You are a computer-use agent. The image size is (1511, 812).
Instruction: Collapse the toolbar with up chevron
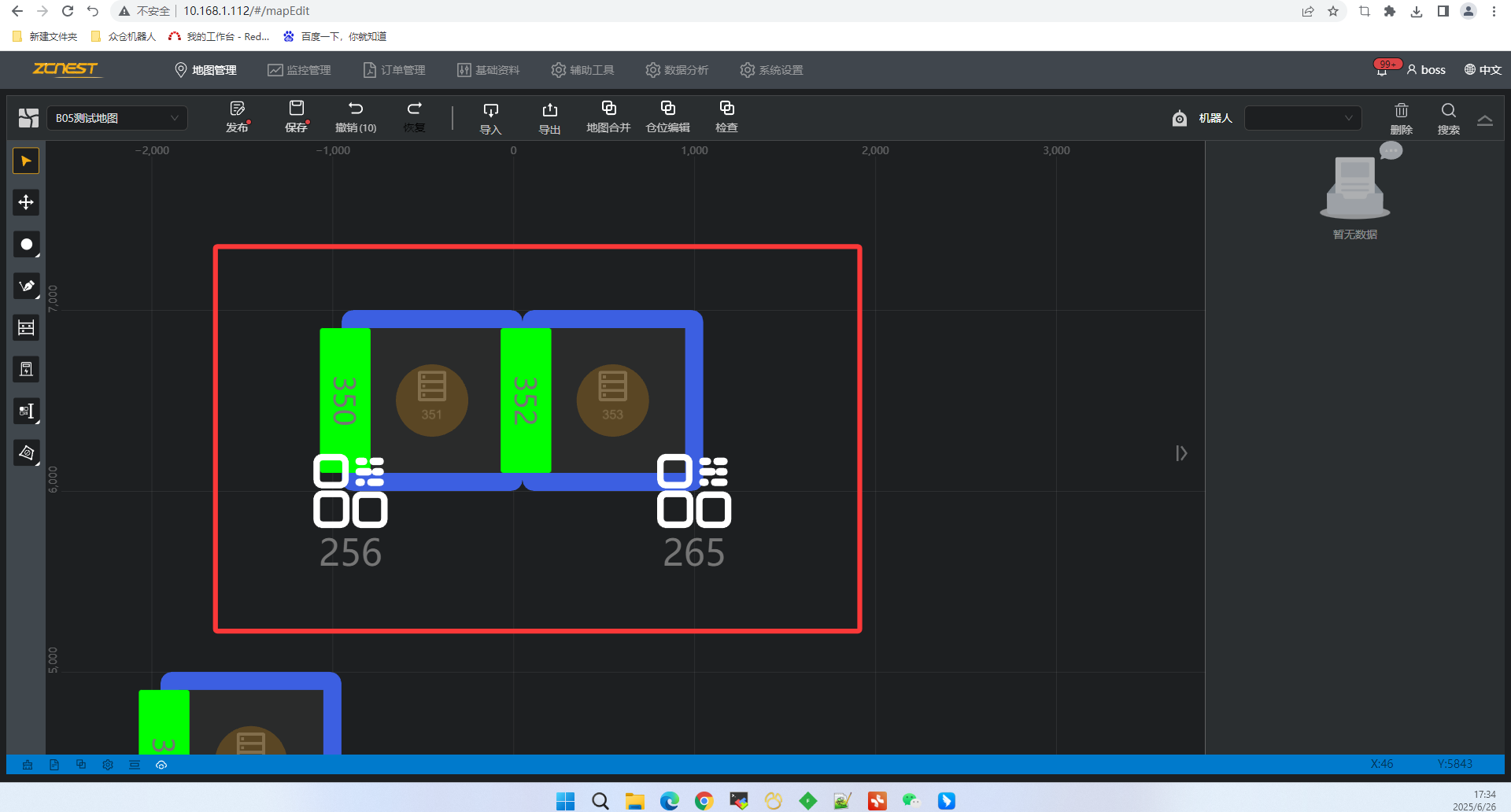click(x=1485, y=120)
